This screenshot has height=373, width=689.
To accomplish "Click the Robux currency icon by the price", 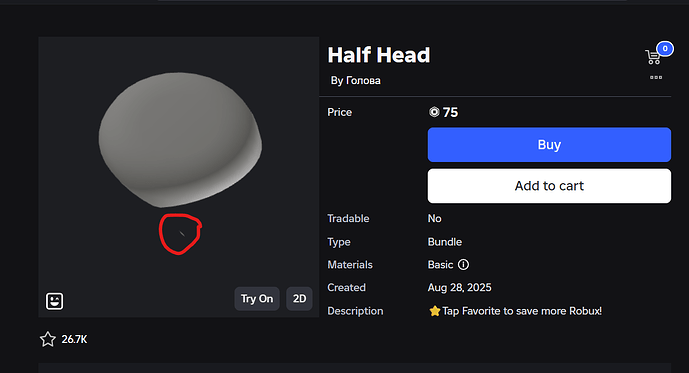I will (434, 112).
